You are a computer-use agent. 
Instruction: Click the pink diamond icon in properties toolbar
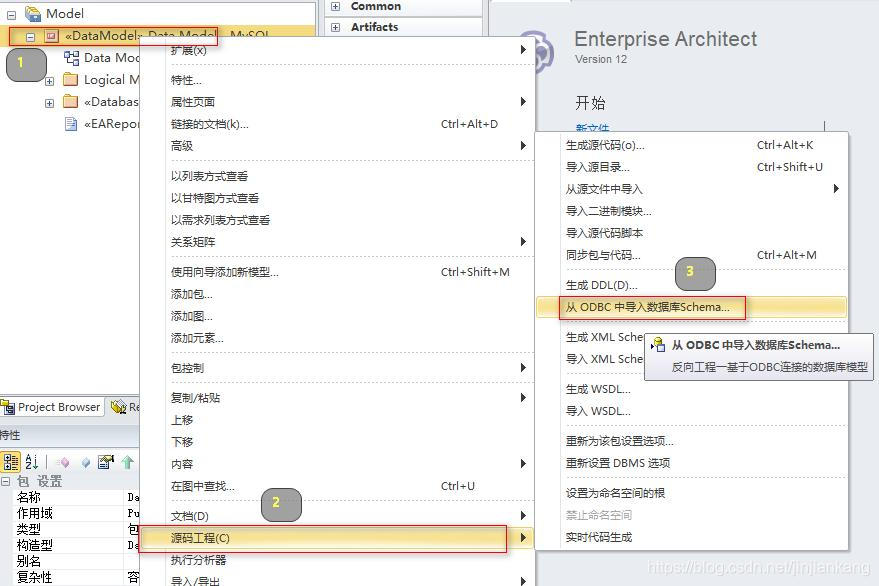64,462
